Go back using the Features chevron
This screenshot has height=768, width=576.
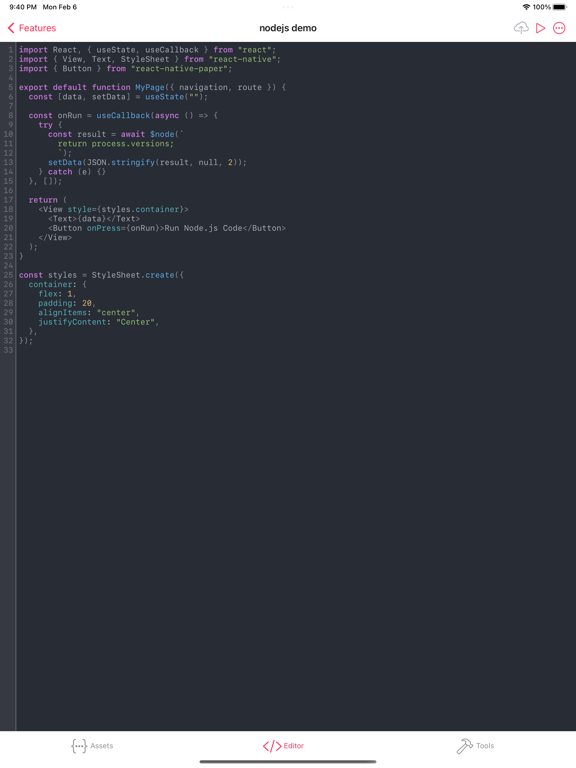point(11,28)
